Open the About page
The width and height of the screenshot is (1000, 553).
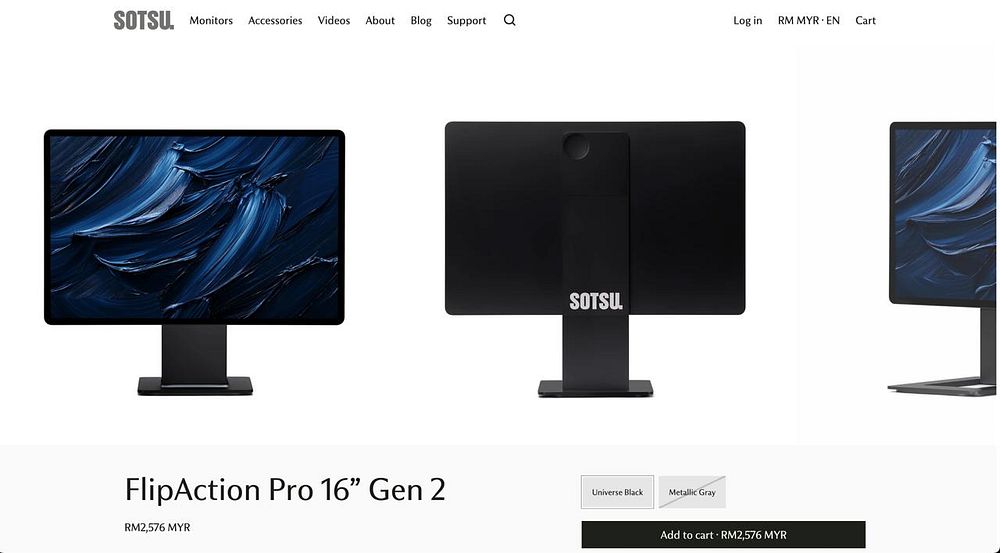(380, 20)
